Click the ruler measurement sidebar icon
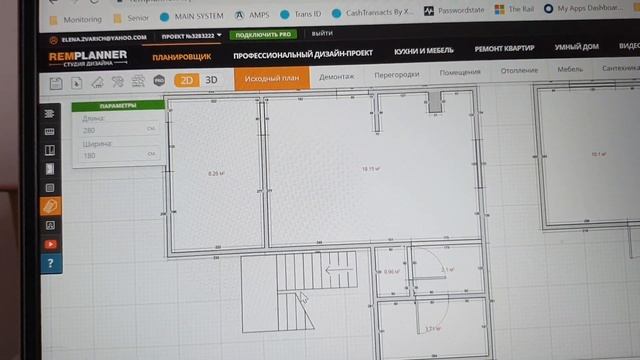 49,131
